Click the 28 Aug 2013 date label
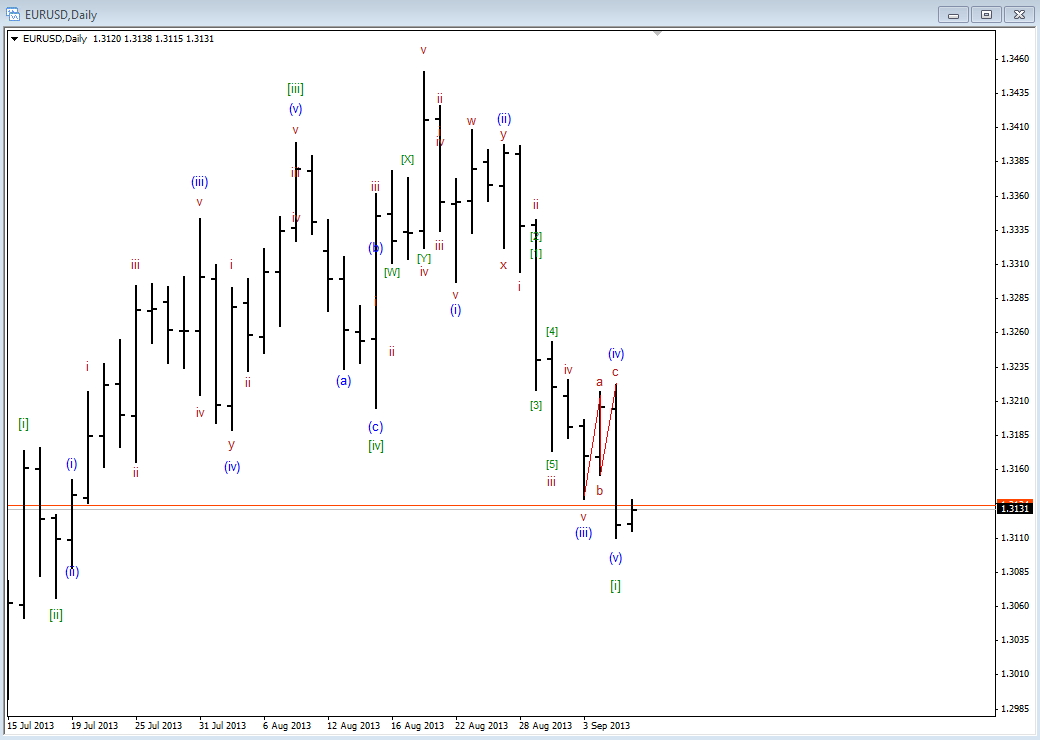The image size is (1040, 740). tap(545, 725)
